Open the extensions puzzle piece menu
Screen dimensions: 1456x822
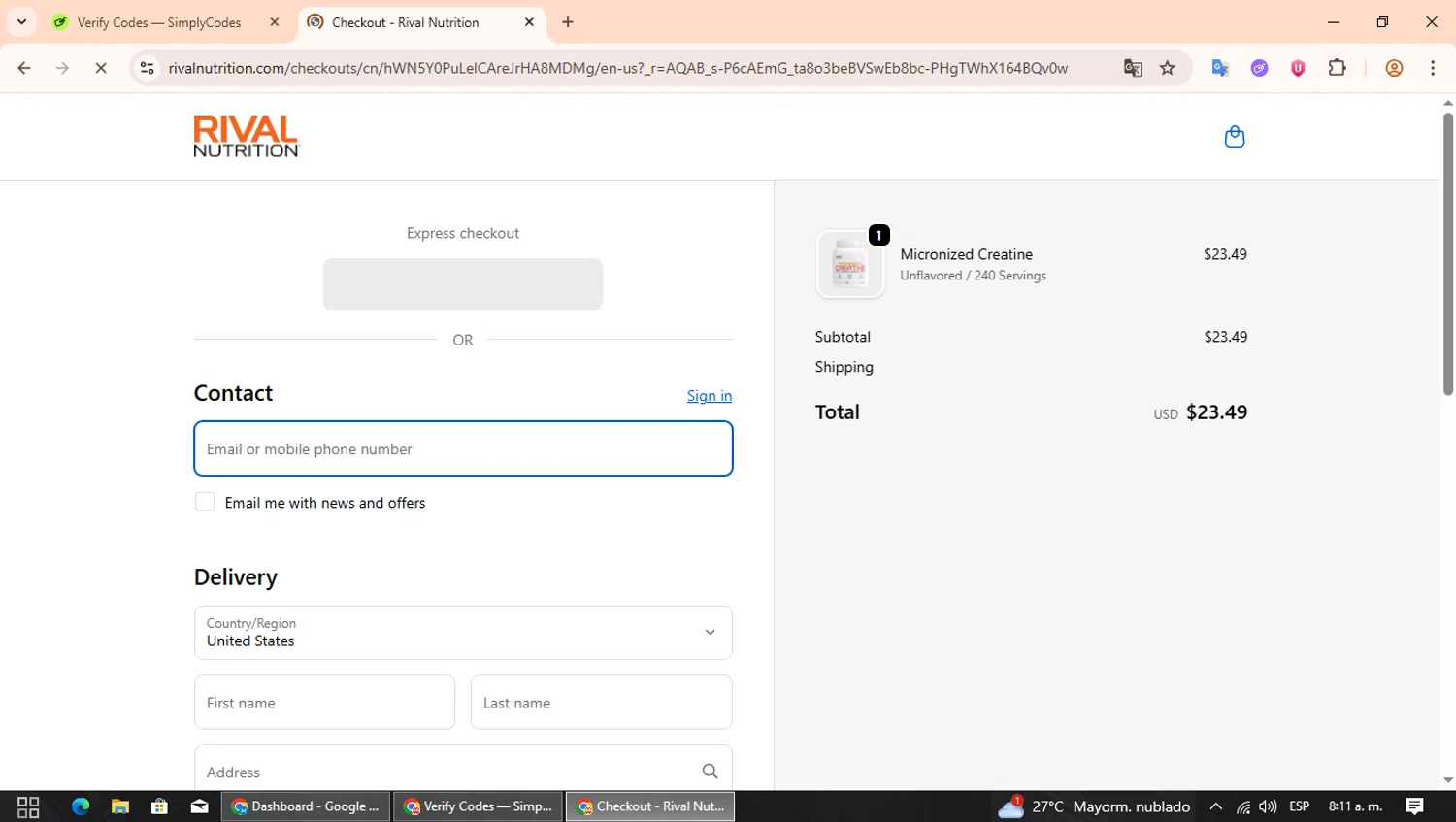click(x=1337, y=68)
